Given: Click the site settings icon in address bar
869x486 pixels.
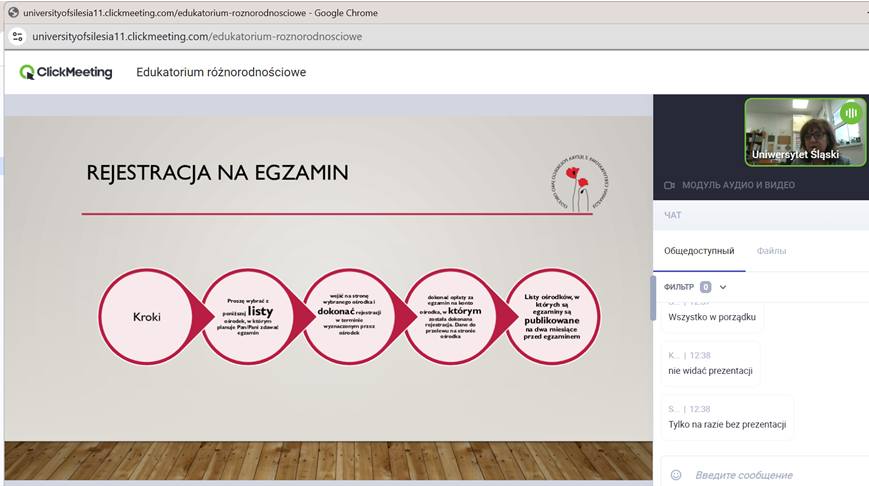Looking at the screenshot, I should tap(16, 37).
